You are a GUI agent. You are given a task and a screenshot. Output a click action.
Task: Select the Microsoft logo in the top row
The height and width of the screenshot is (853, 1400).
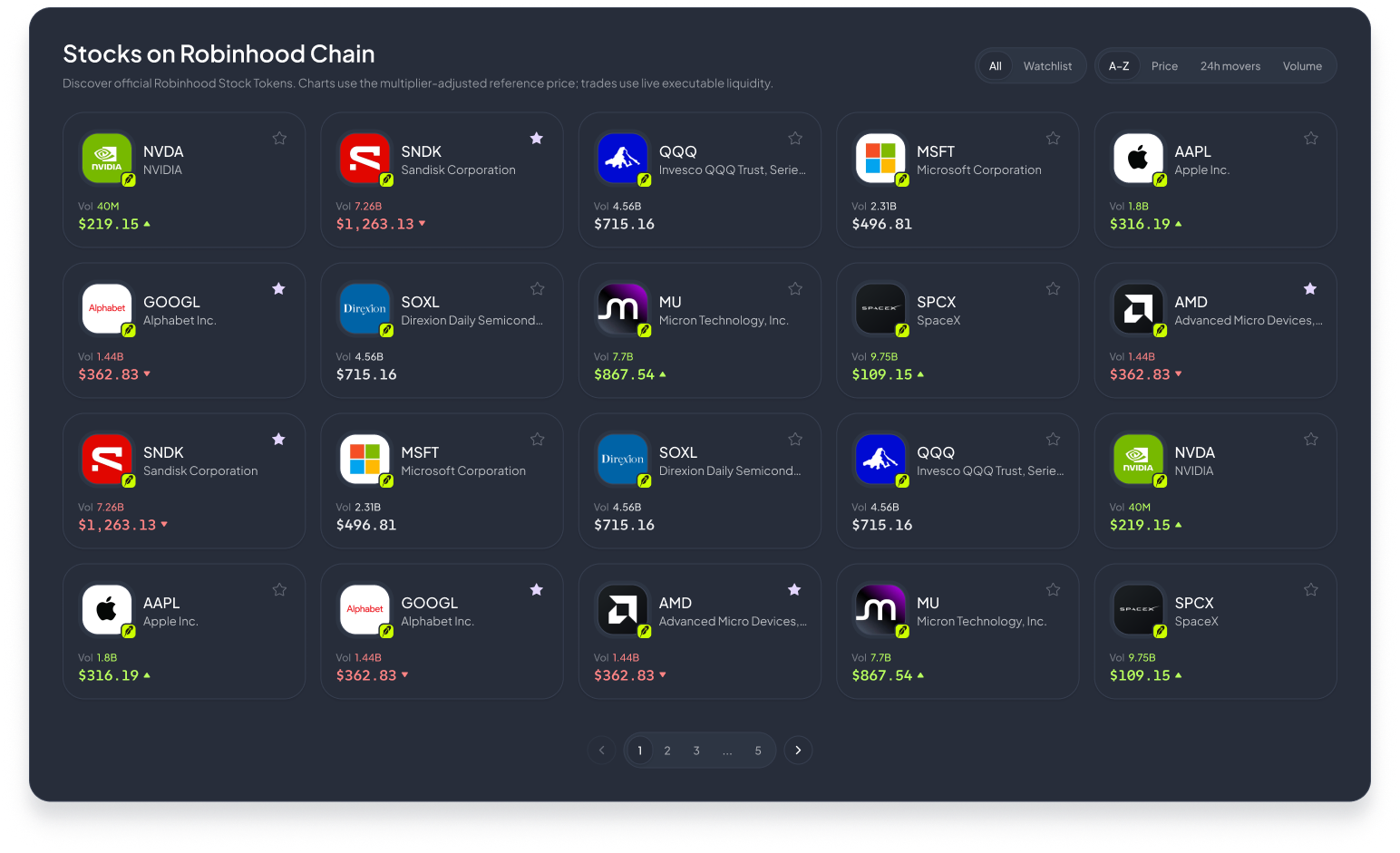pyautogui.click(x=880, y=159)
